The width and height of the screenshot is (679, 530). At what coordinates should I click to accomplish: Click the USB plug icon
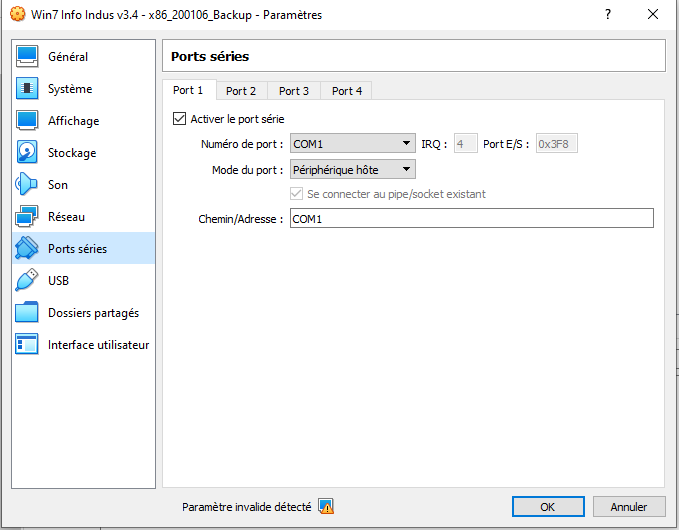click(27, 280)
